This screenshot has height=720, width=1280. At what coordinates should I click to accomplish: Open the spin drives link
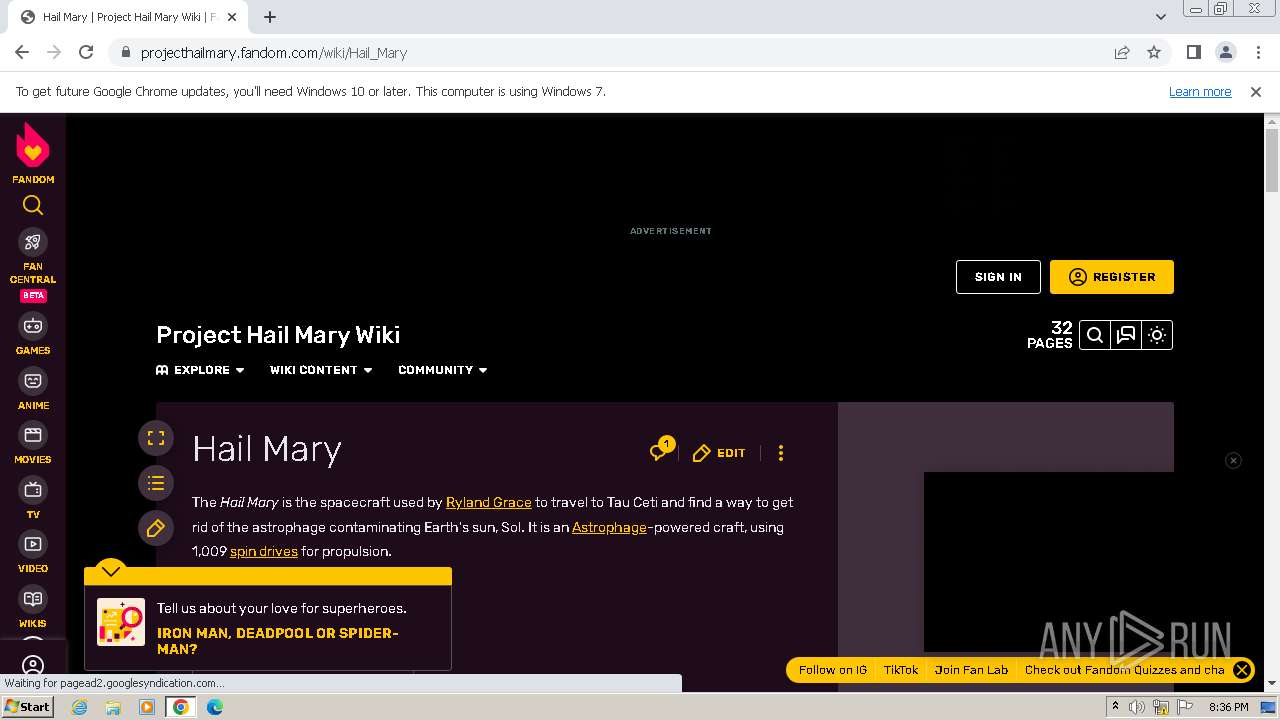point(264,551)
